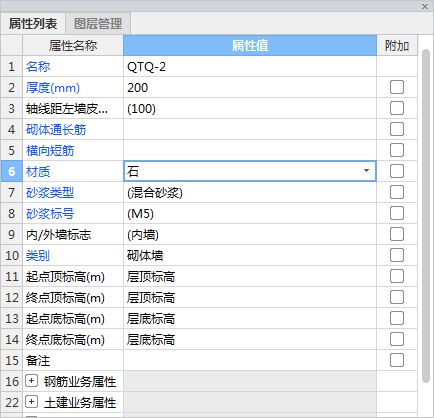This screenshot has height=418, width=434.
Task: Select the 砂浆标号 property label
Action: (x=50, y=214)
